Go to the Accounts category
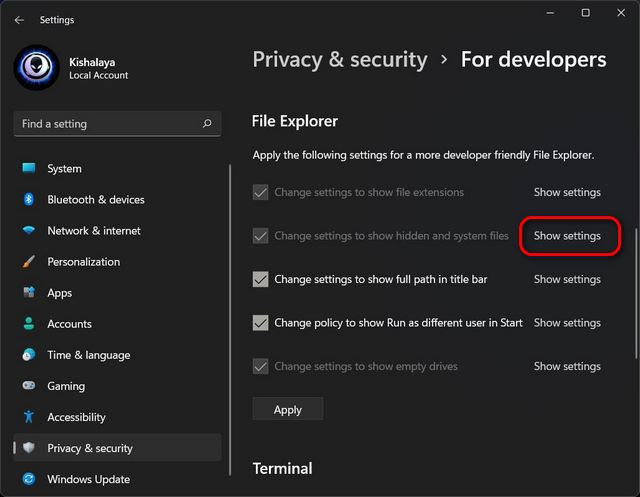The height and width of the screenshot is (497, 640). [118, 324]
